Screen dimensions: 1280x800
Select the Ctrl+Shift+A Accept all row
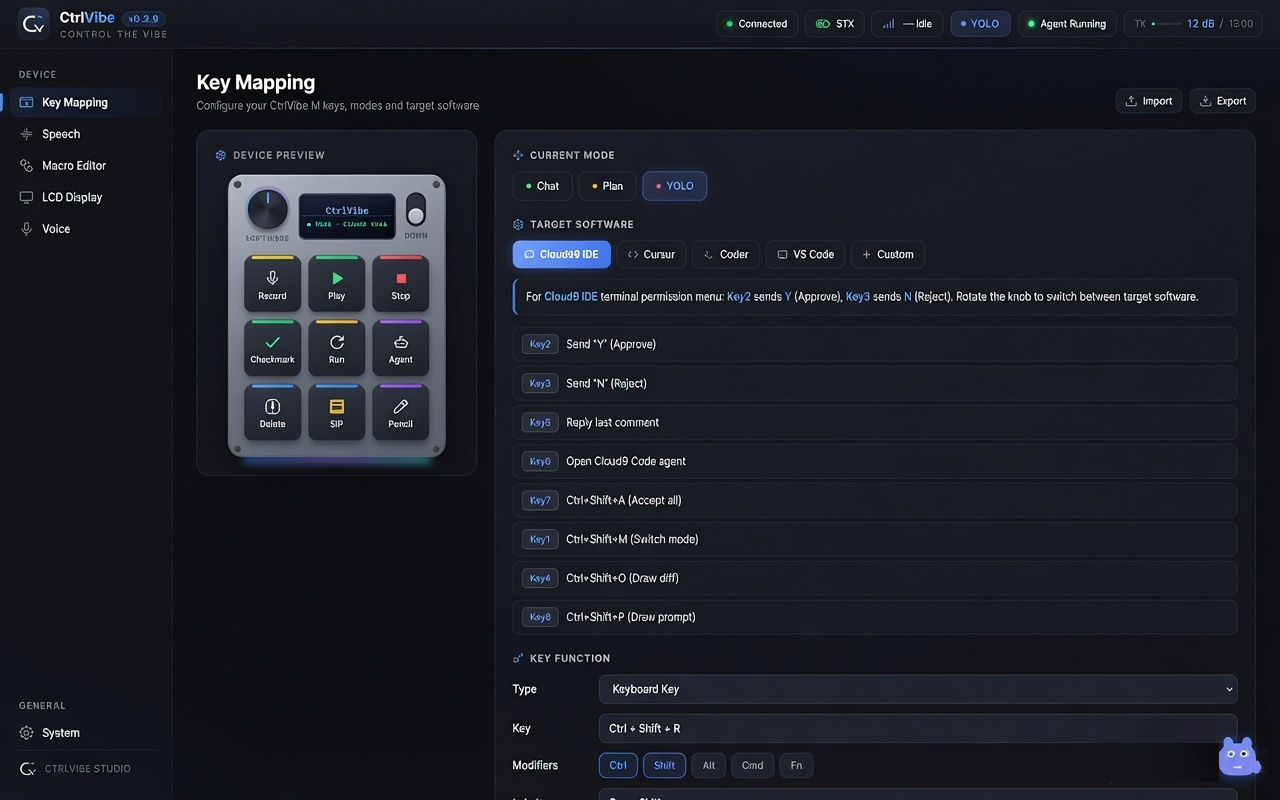pyautogui.click(x=875, y=500)
